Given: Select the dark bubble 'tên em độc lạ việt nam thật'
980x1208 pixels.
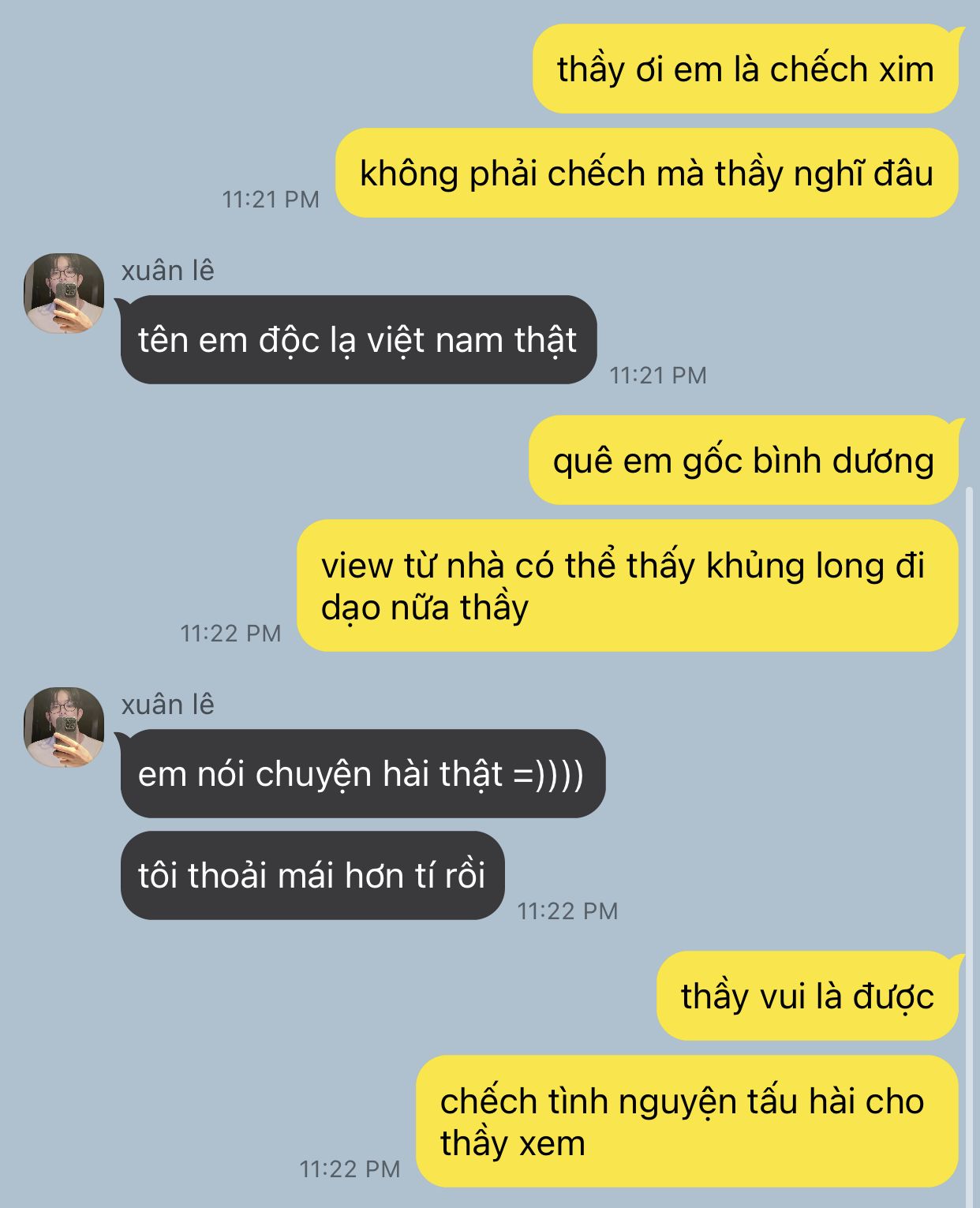Looking at the screenshot, I should tap(357, 340).
